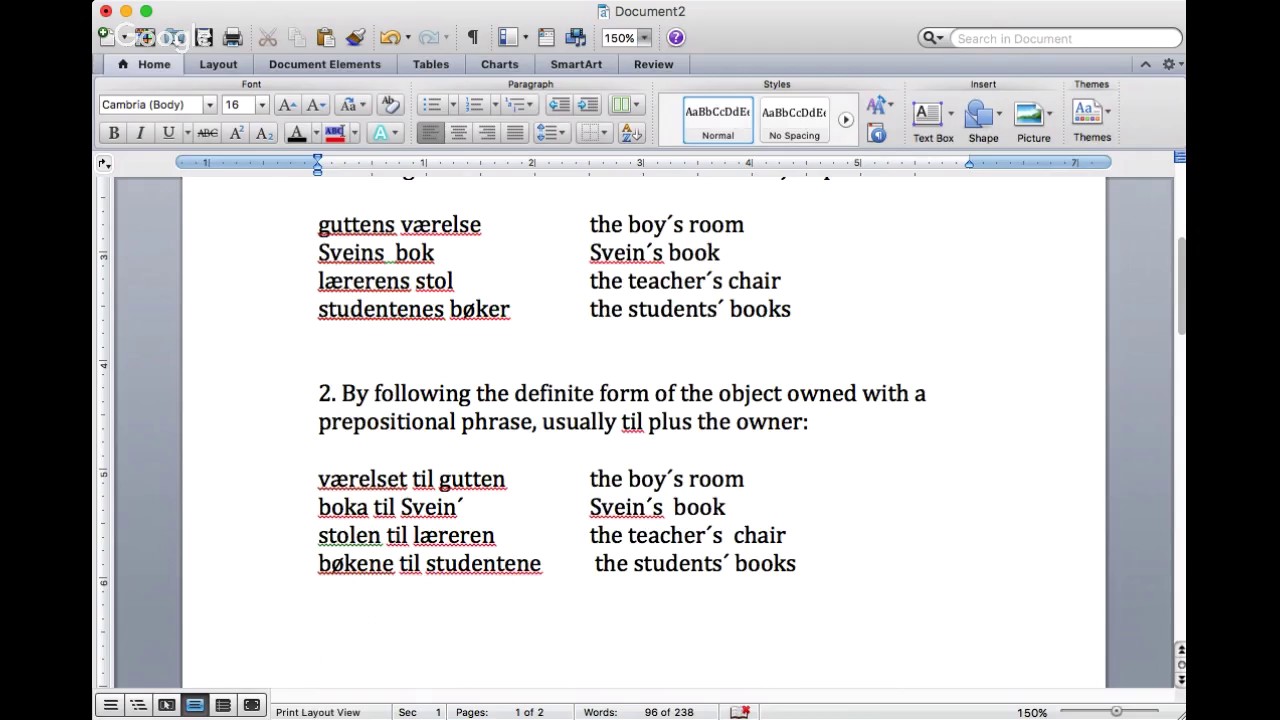1280x720 pixels.
Task: Toggle Superscript formatting
Action: (x=236, y=133)
